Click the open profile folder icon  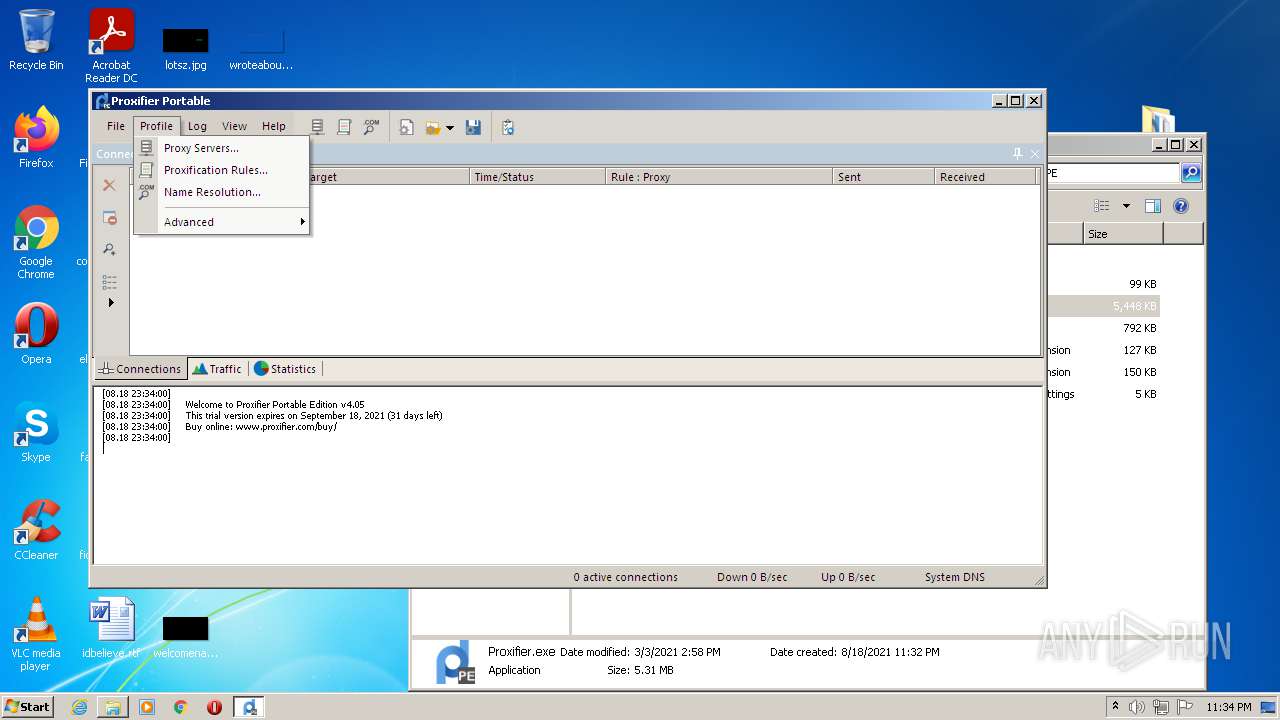tap(433, 127)
